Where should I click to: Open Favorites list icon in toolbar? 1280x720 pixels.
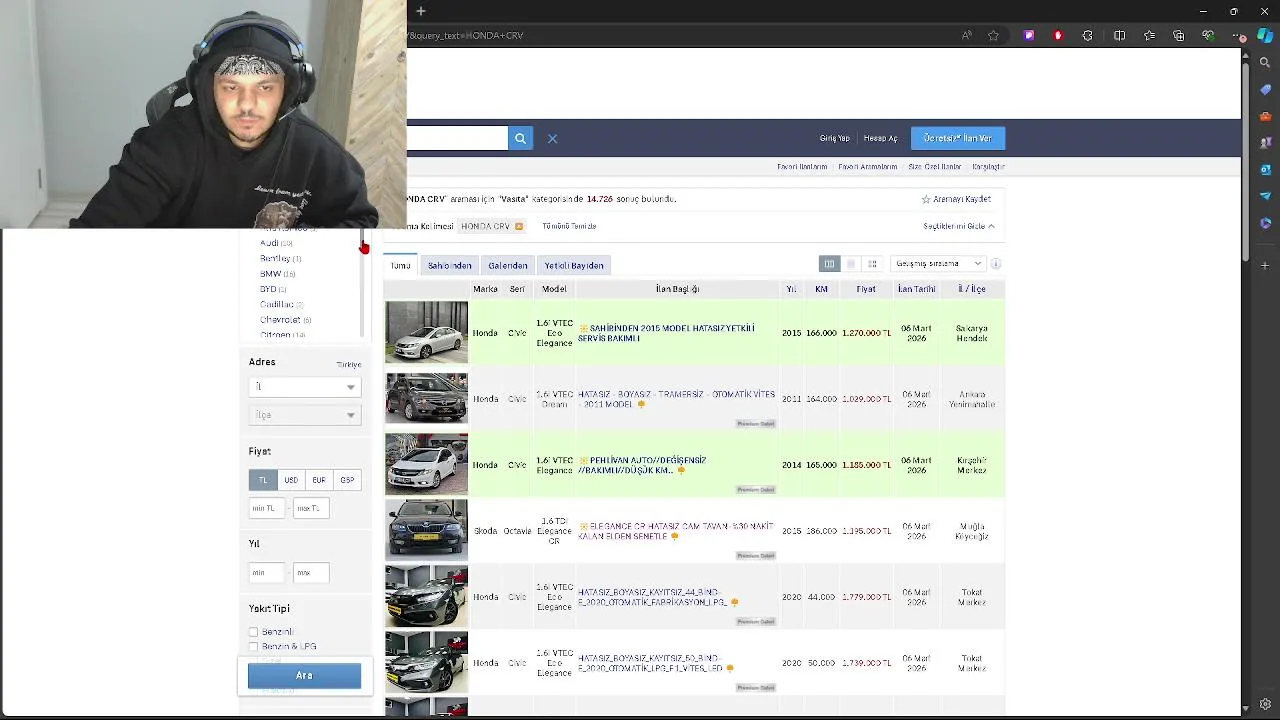[1150, 35]
